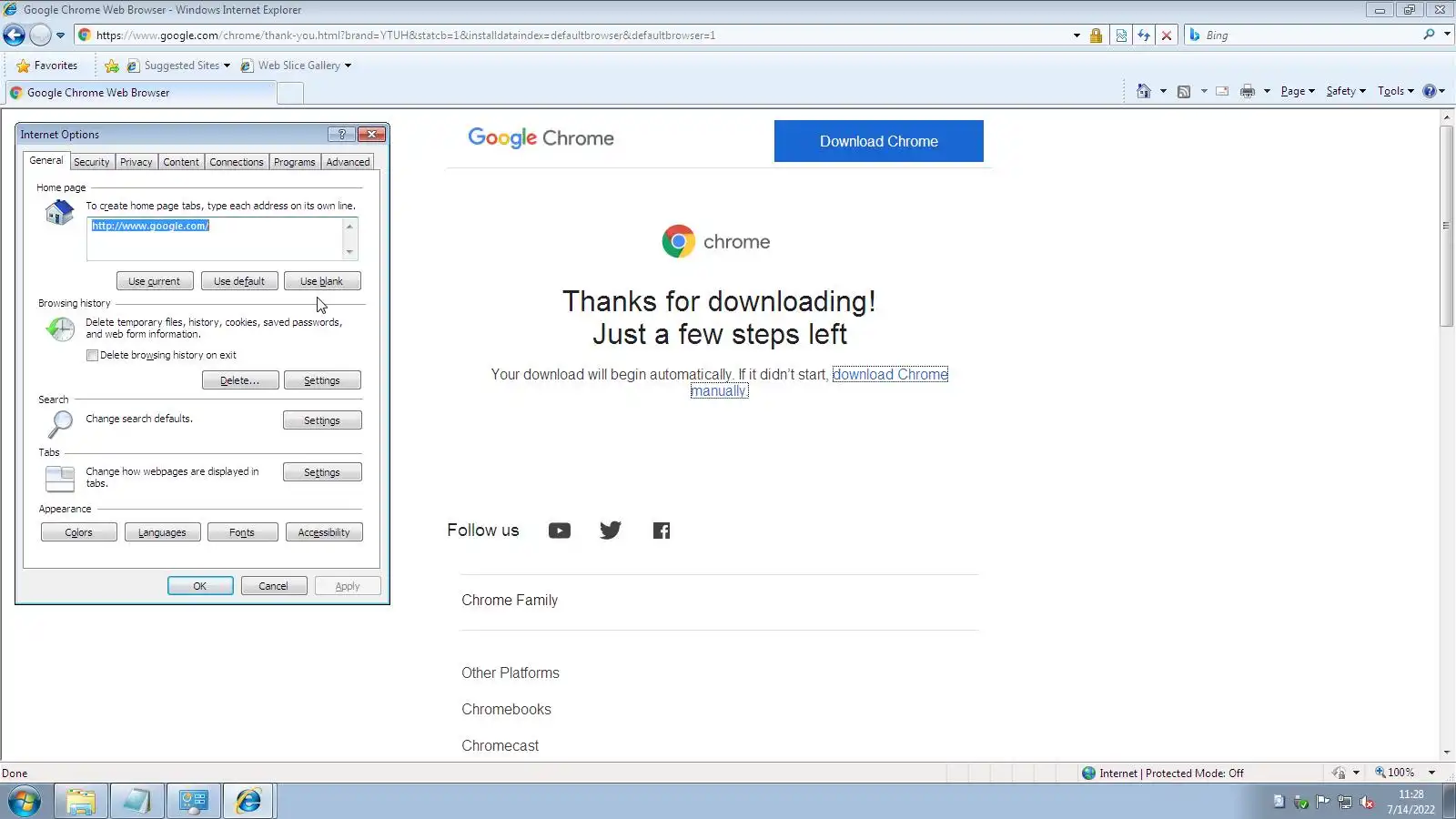Screen dimensions: 1456x819
Task: Open Chrome's Twitter page icon
Action: coord(611,531)
